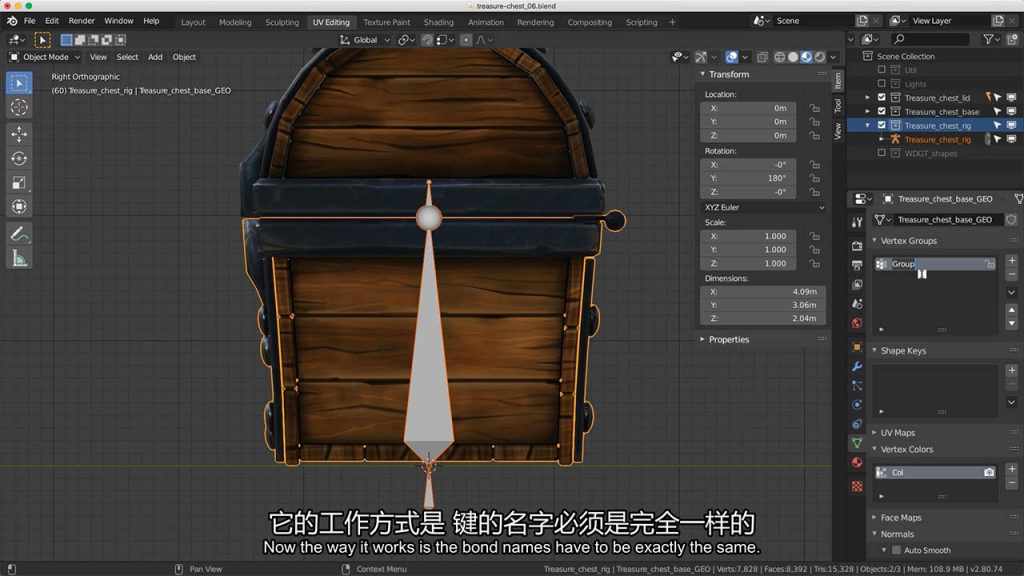Switch to material preview shading

(807, 57)
